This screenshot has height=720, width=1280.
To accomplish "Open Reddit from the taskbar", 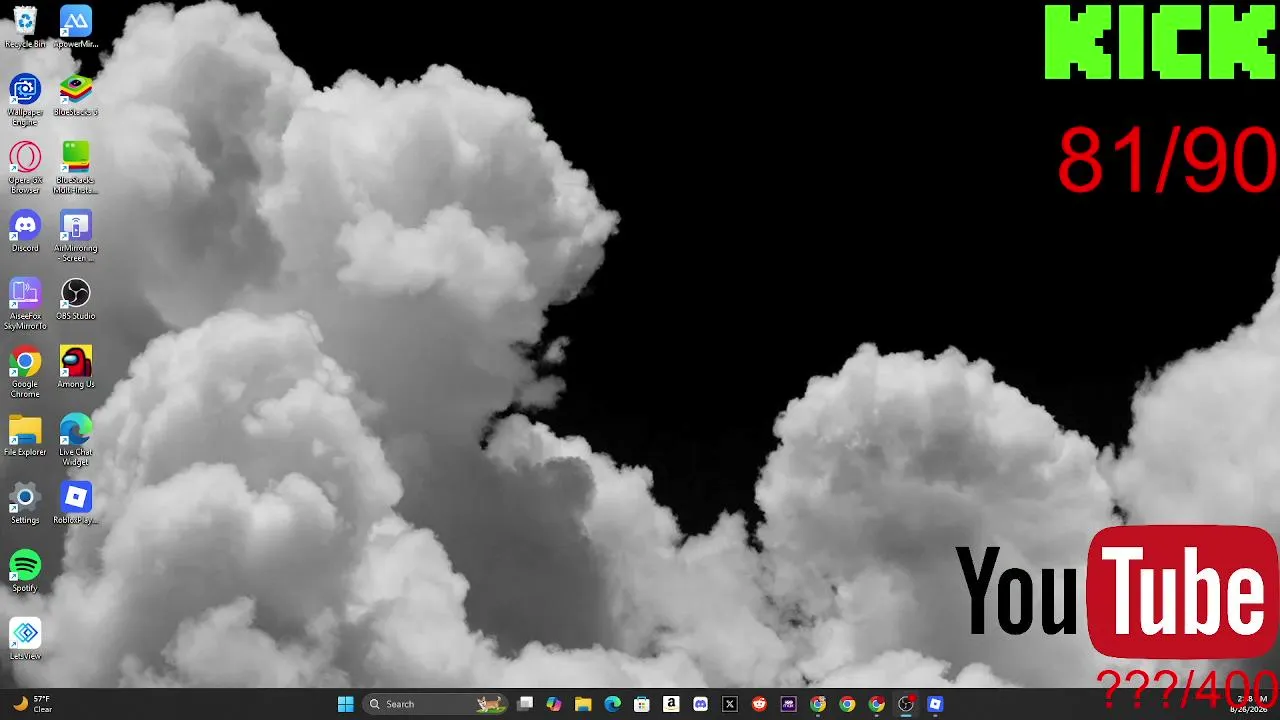I will [759, 704].
